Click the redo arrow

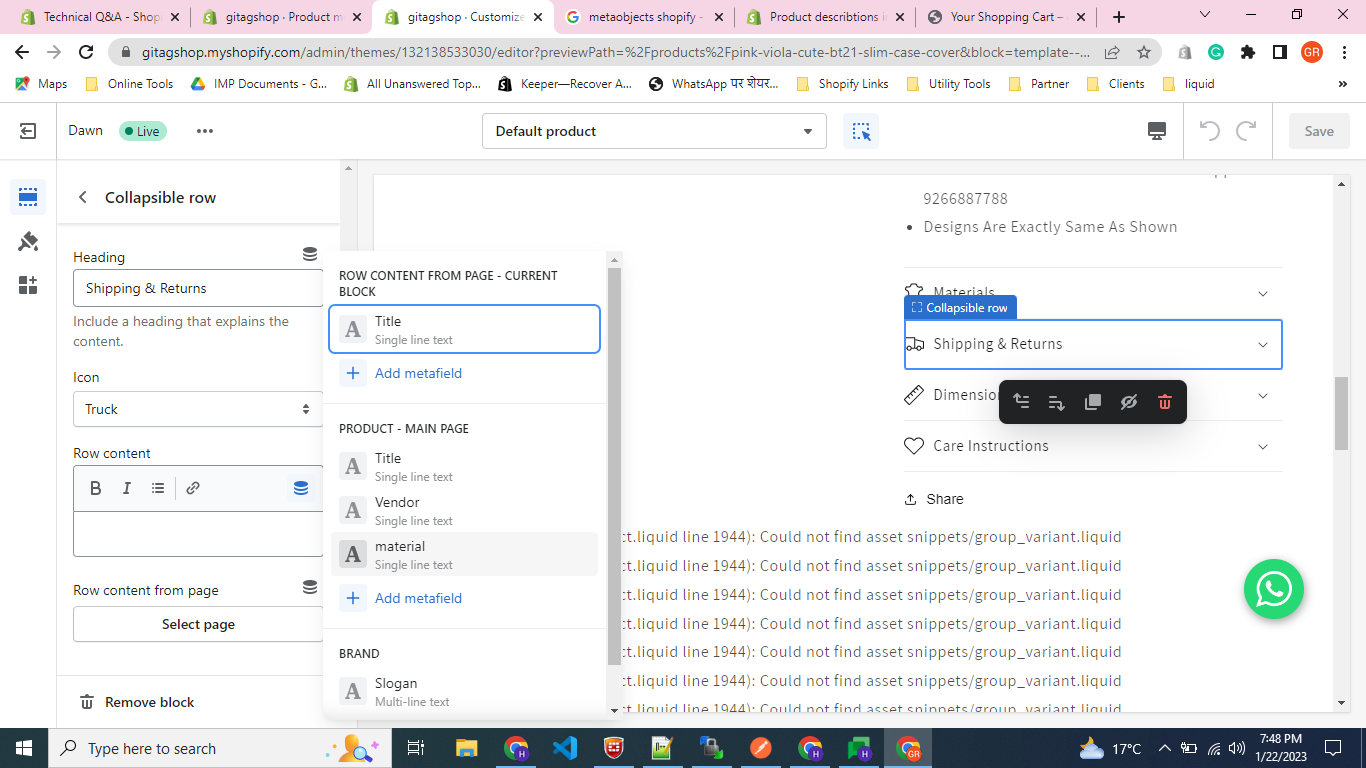pos(1246,131)
